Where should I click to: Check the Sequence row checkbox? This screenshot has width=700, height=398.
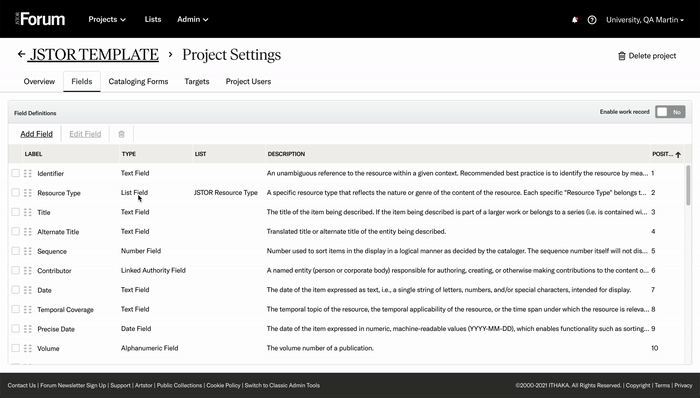tap(16, 251)
